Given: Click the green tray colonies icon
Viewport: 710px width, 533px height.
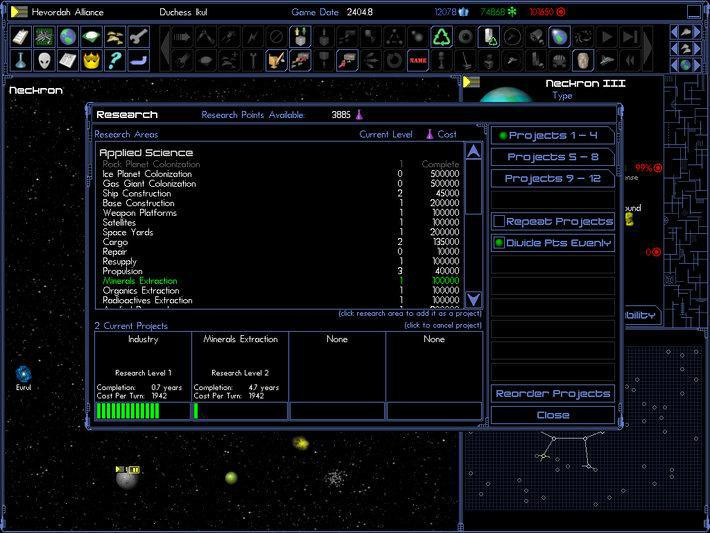Looking at the screenshot, I should (x=91, y=37).
